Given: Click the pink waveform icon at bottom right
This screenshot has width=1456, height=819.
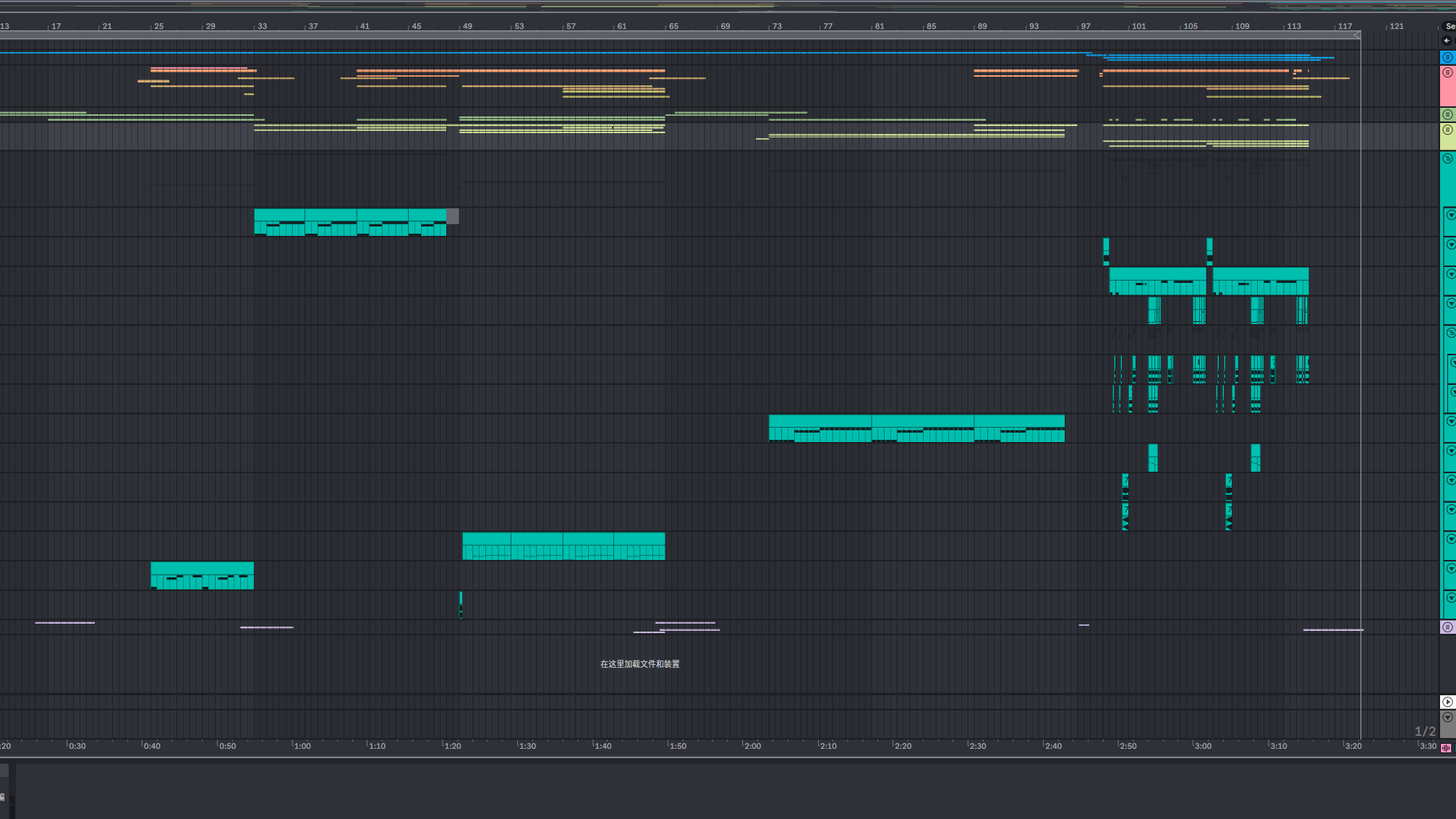Looking at the screenshot, I should pyautogui.click(x=1446, y=748).
